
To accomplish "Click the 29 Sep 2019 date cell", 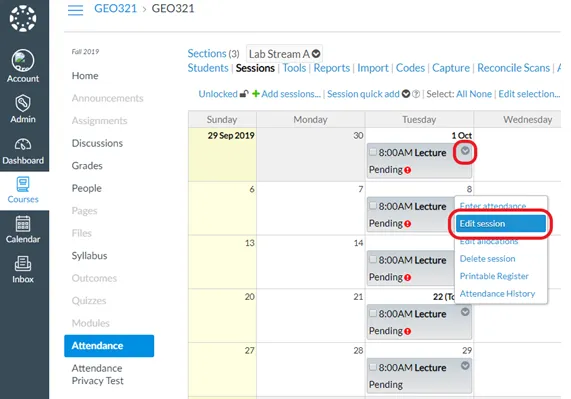I will click(x=222, y=154).
